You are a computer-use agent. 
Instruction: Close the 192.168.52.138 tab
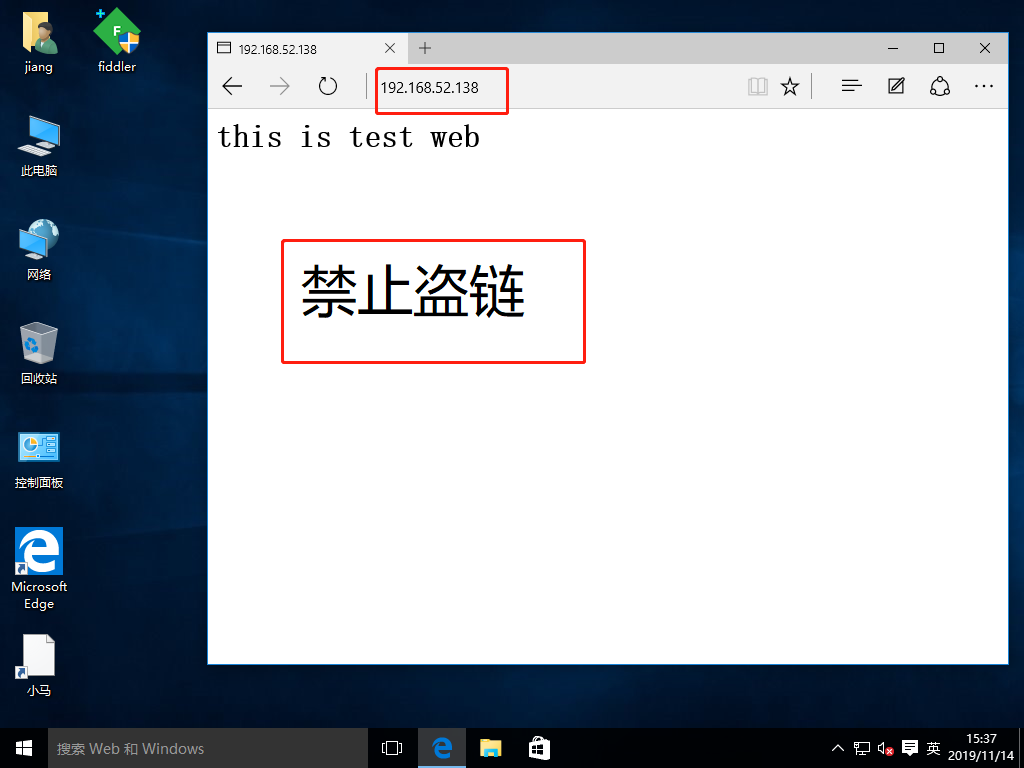(390, 48)
